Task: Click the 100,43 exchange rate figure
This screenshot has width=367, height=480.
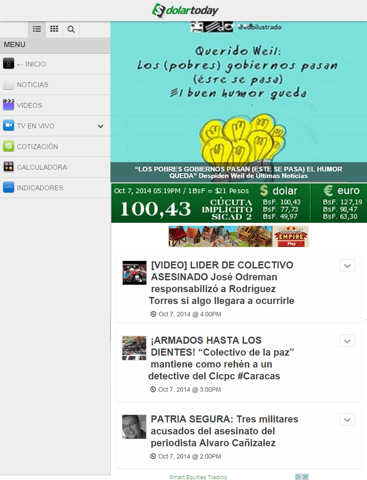Action: [156, 209]
